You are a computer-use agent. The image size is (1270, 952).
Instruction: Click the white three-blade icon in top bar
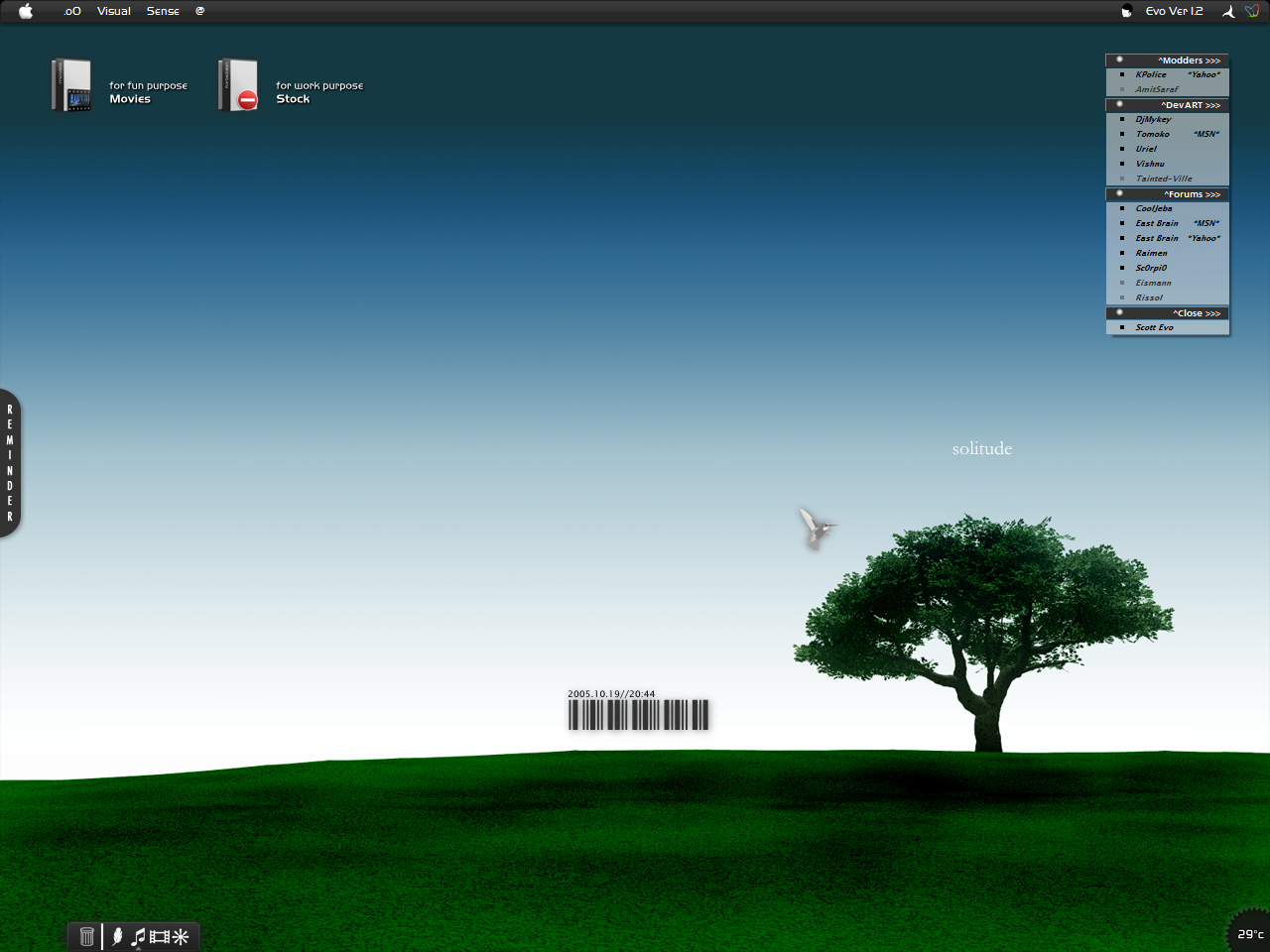[x=1228, y=12]
